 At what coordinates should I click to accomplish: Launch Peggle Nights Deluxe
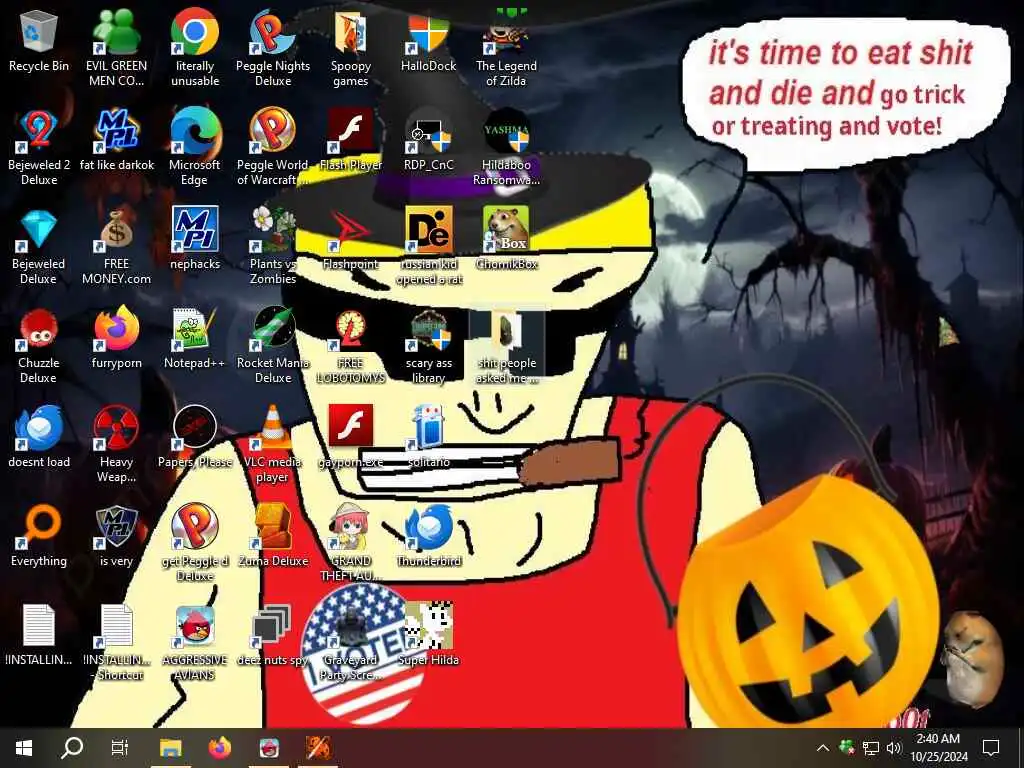click(273, 48)
